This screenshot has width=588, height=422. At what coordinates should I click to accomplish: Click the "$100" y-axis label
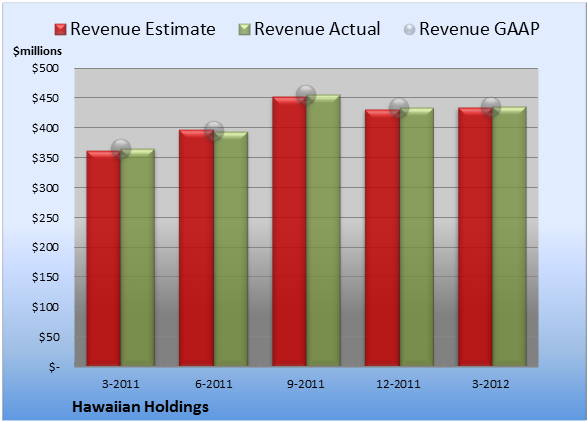coord(45,307)
